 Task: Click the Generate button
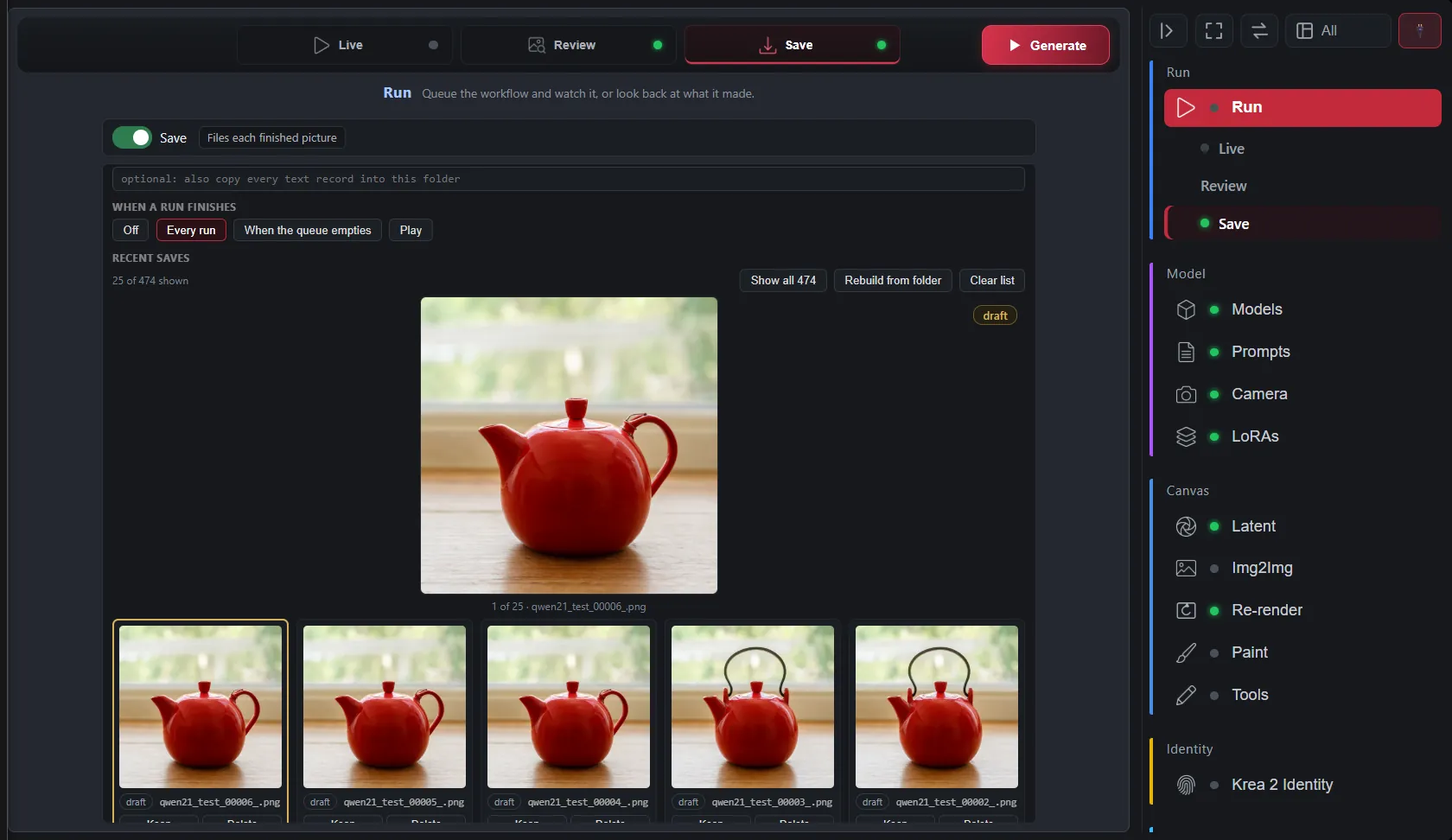click(1045, 45)
